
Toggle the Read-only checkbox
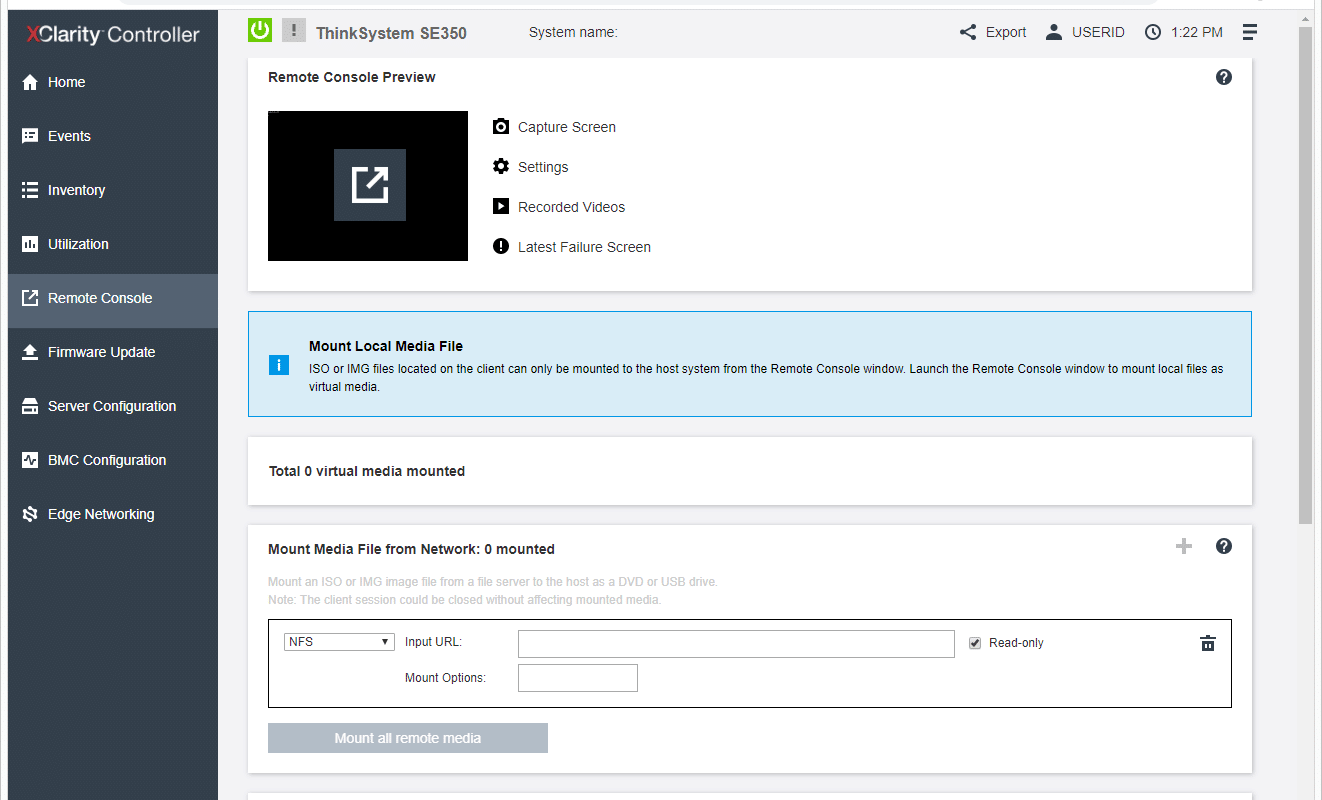[975, 643]
